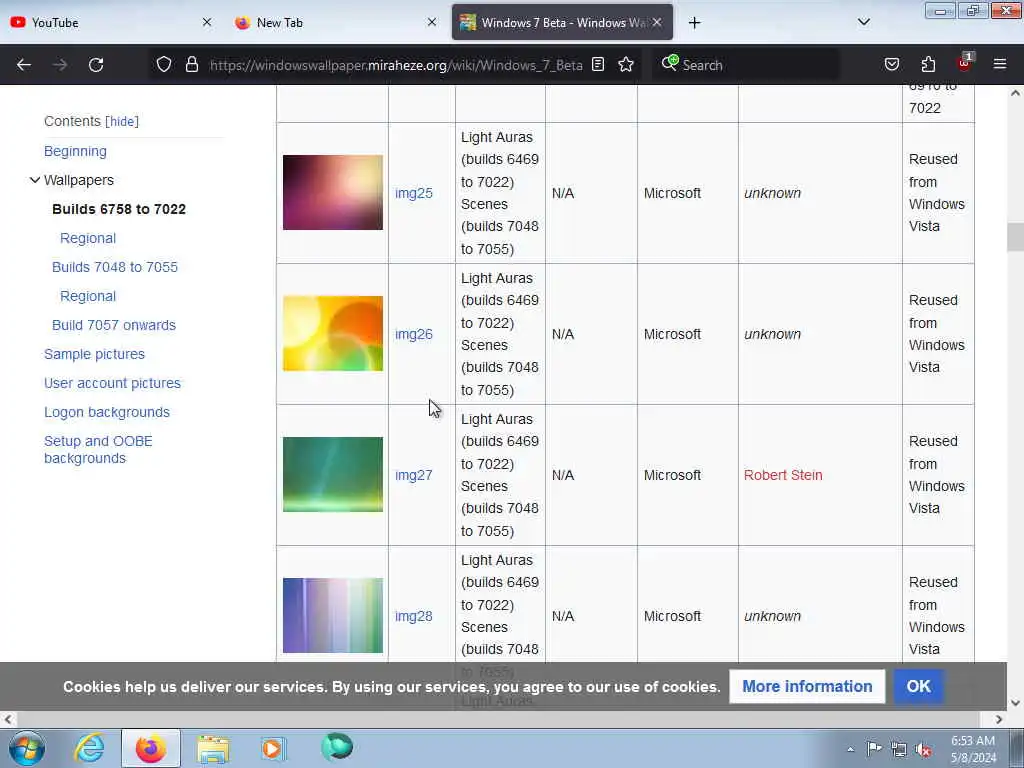Click the vertical scrollbar thumb
Image resolution: width=1024 pixels, height=768 pixels.
click(1015, 237)
